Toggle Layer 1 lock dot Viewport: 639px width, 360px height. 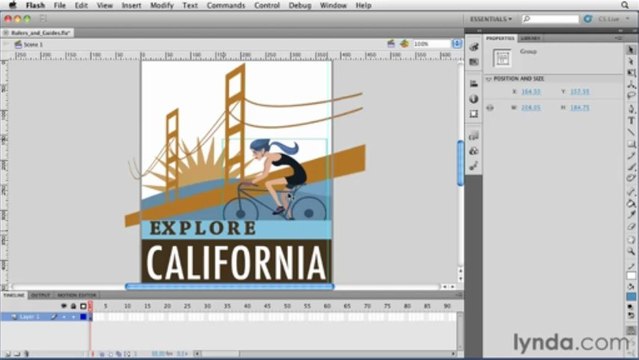[74, 317]
